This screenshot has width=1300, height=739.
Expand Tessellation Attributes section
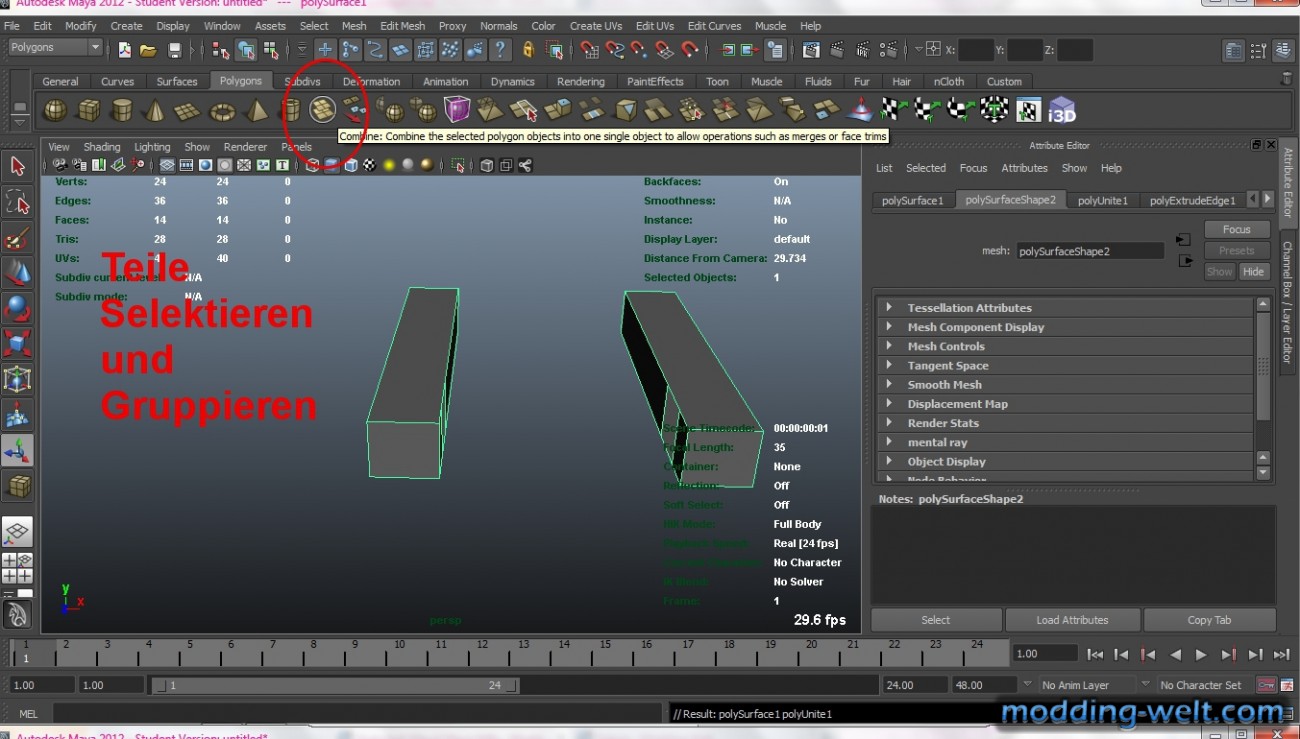pos(1064,308)
